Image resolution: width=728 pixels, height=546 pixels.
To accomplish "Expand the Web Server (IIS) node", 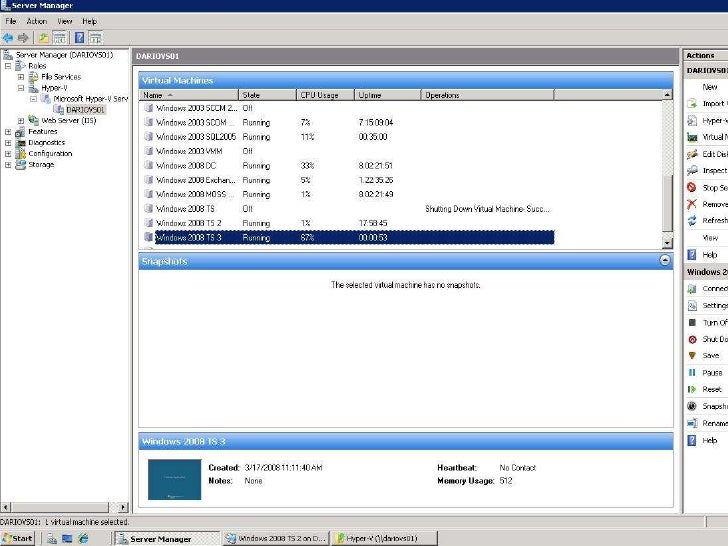I will click(21, 121).
